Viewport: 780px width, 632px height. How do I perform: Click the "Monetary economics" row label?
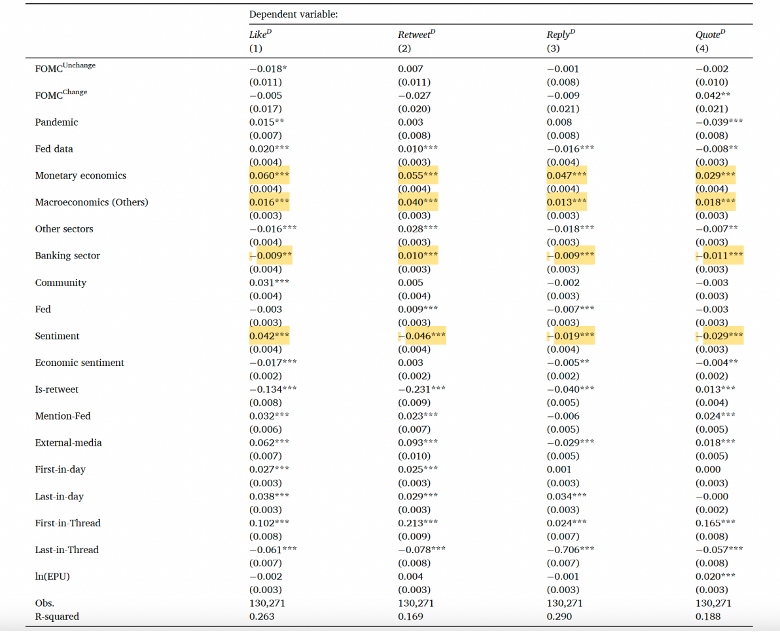(81, 175)
